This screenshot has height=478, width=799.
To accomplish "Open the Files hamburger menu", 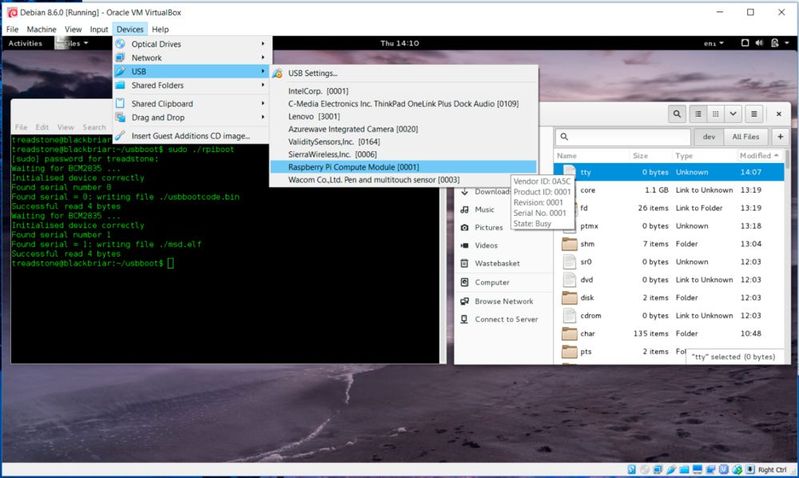I will (x=754, y=114).
